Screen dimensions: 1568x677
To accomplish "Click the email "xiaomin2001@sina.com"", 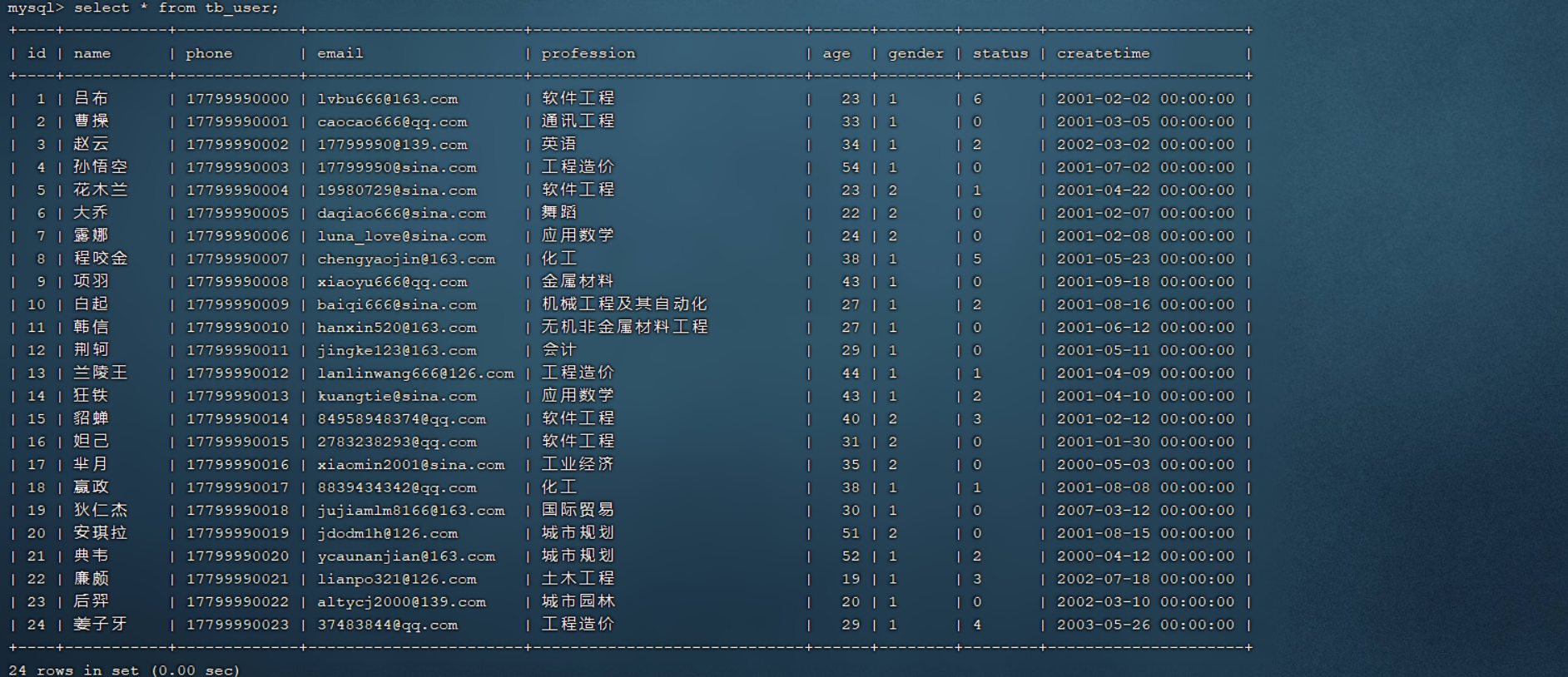I will click(x=410, y=465).
